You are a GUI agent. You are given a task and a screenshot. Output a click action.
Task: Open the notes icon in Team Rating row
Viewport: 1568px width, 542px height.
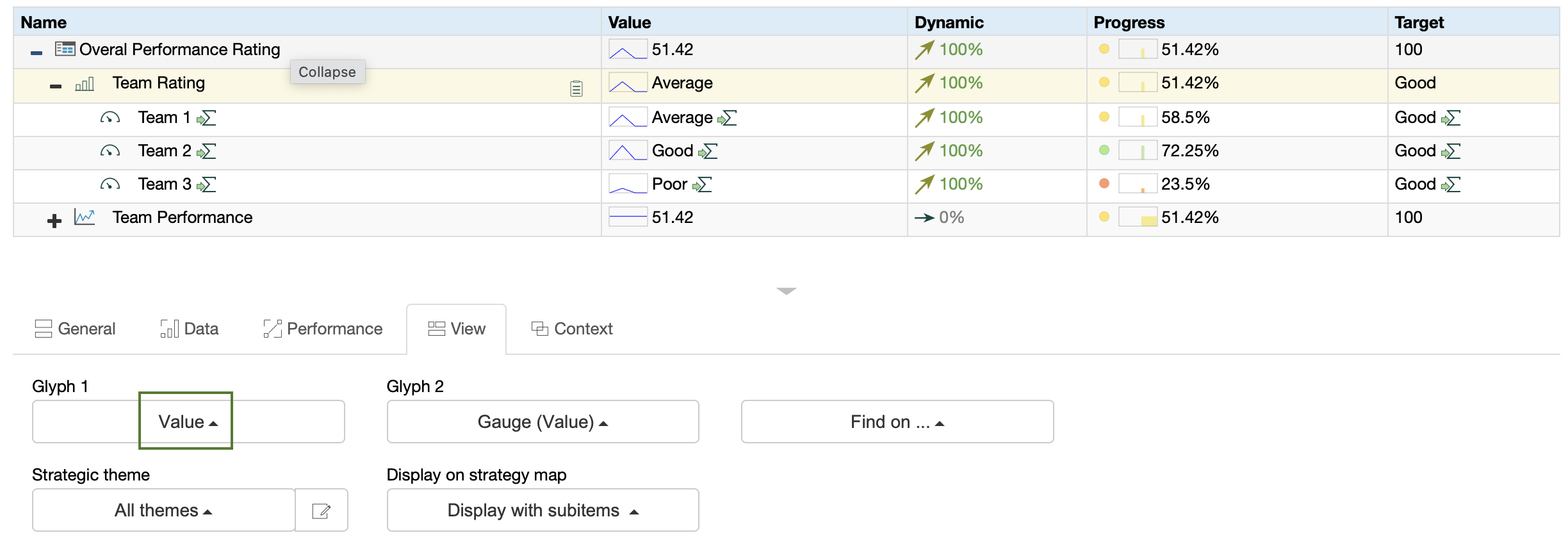pyautogui.click(x=576, y=88)
